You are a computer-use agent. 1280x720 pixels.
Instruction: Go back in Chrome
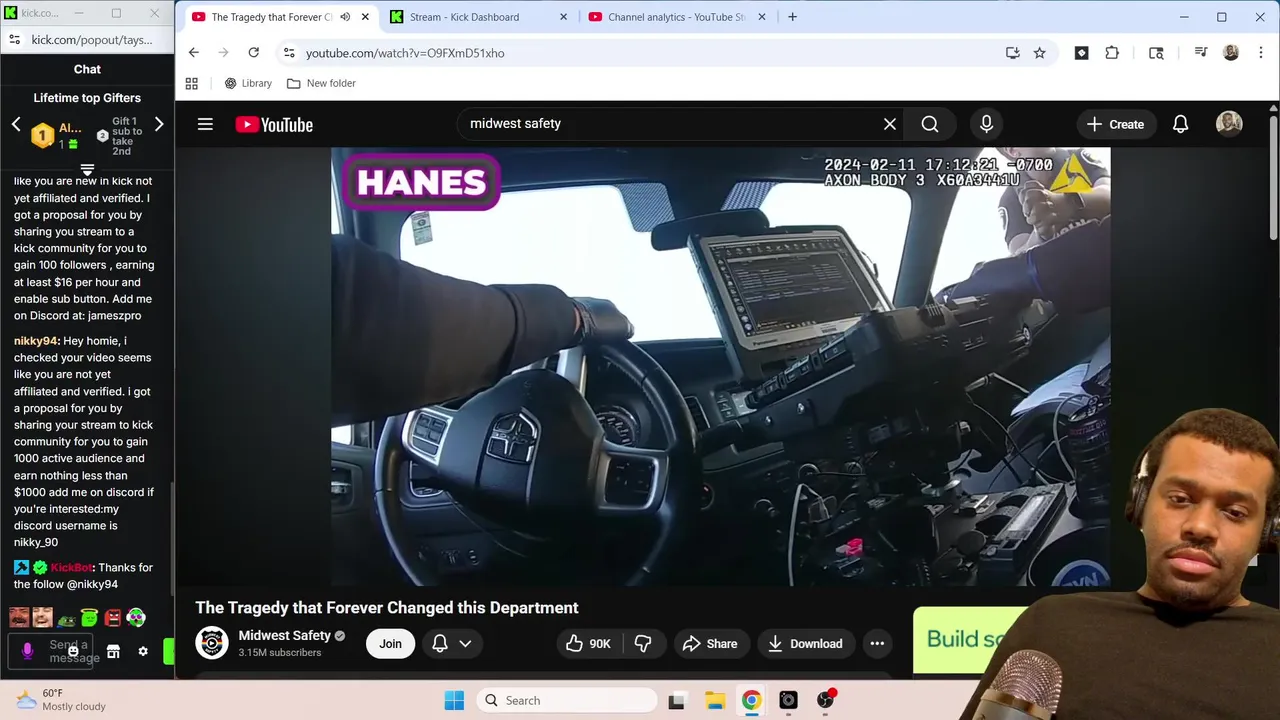click(194, 53)
